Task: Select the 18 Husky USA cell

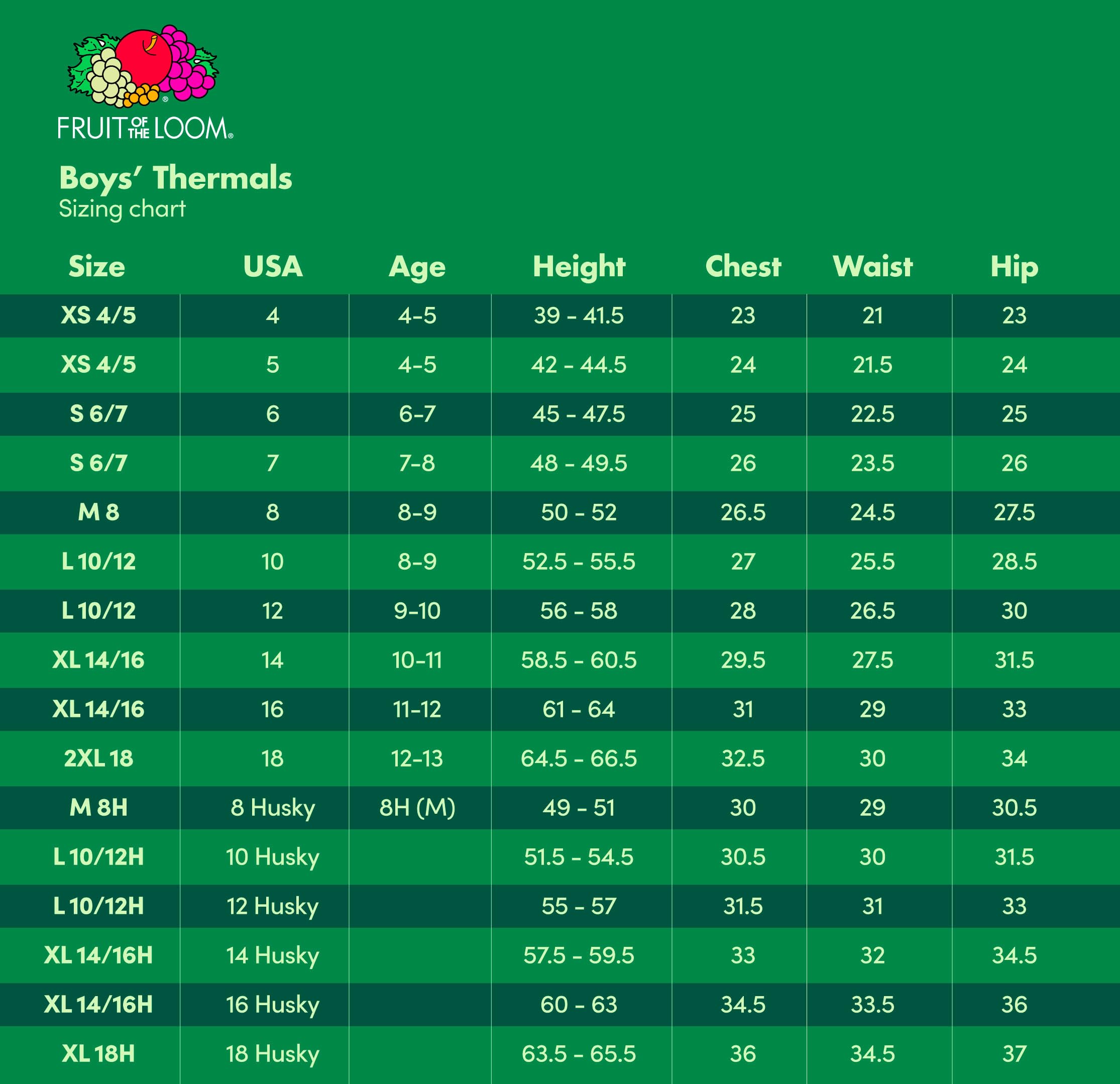Action: coord(273,1054)
